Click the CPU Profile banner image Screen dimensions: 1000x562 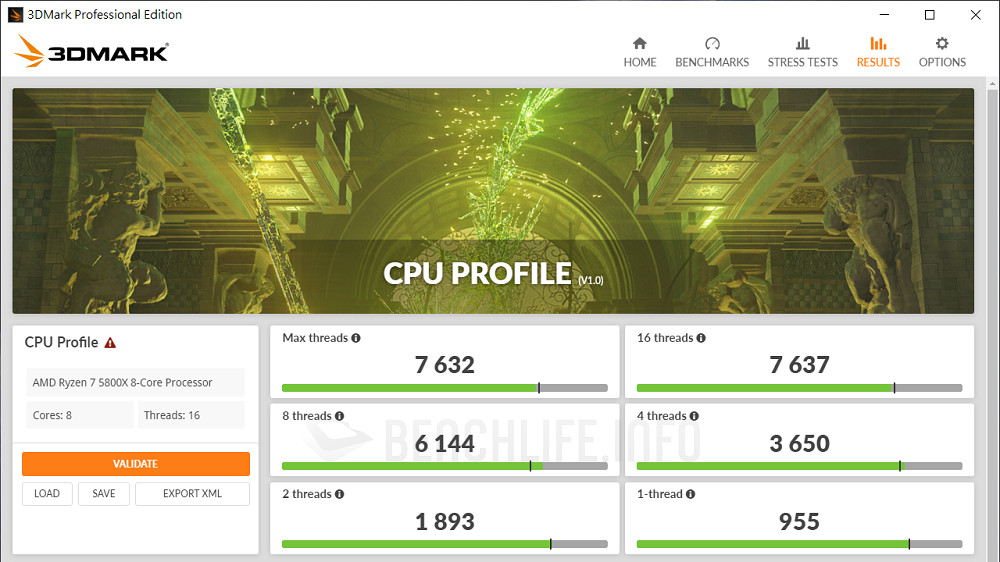493,200
